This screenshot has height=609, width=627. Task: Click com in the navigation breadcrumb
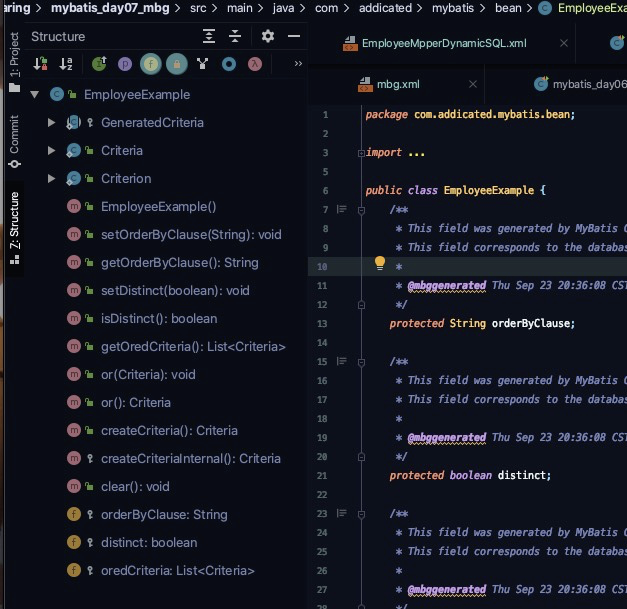point(326,8)
